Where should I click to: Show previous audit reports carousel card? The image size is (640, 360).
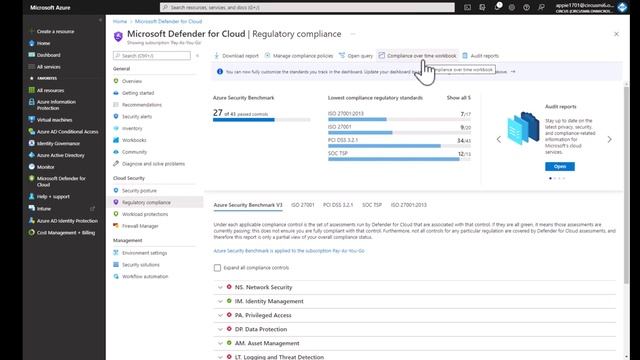(499, 140)
